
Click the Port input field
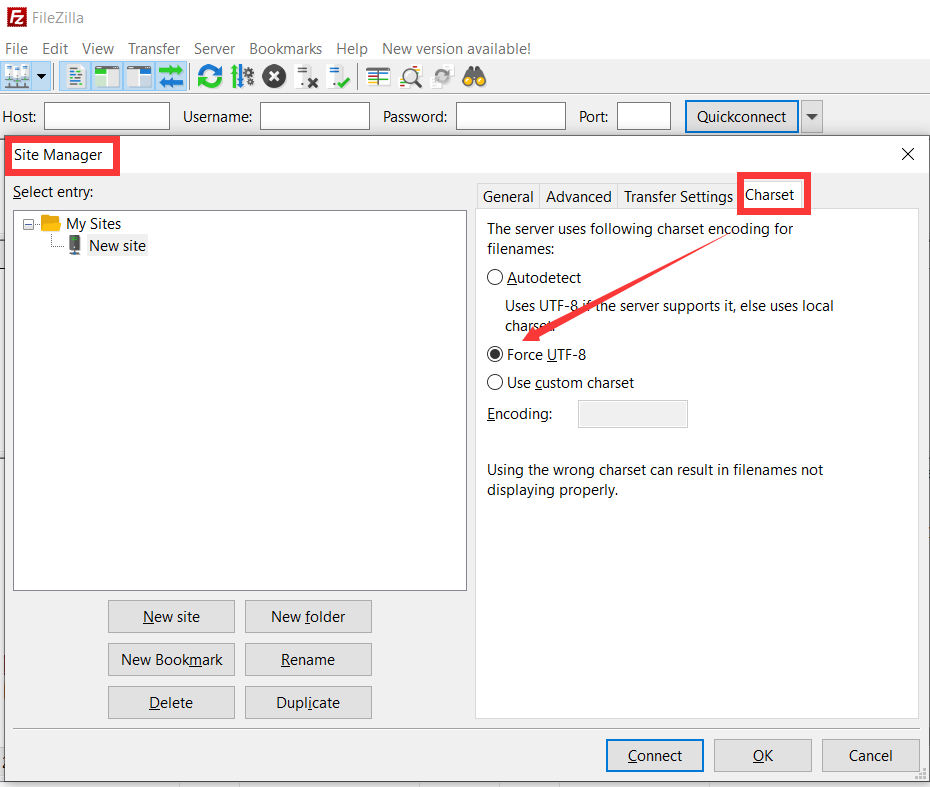pos(644,116)
